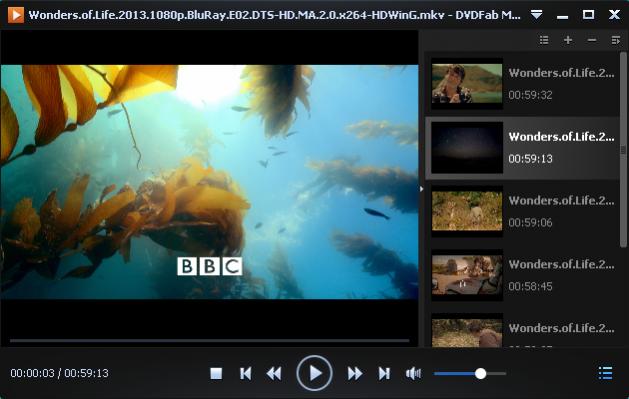Open the title bar dropdown menu arrow
629x399 pixels.
click(x=536, y=15)
